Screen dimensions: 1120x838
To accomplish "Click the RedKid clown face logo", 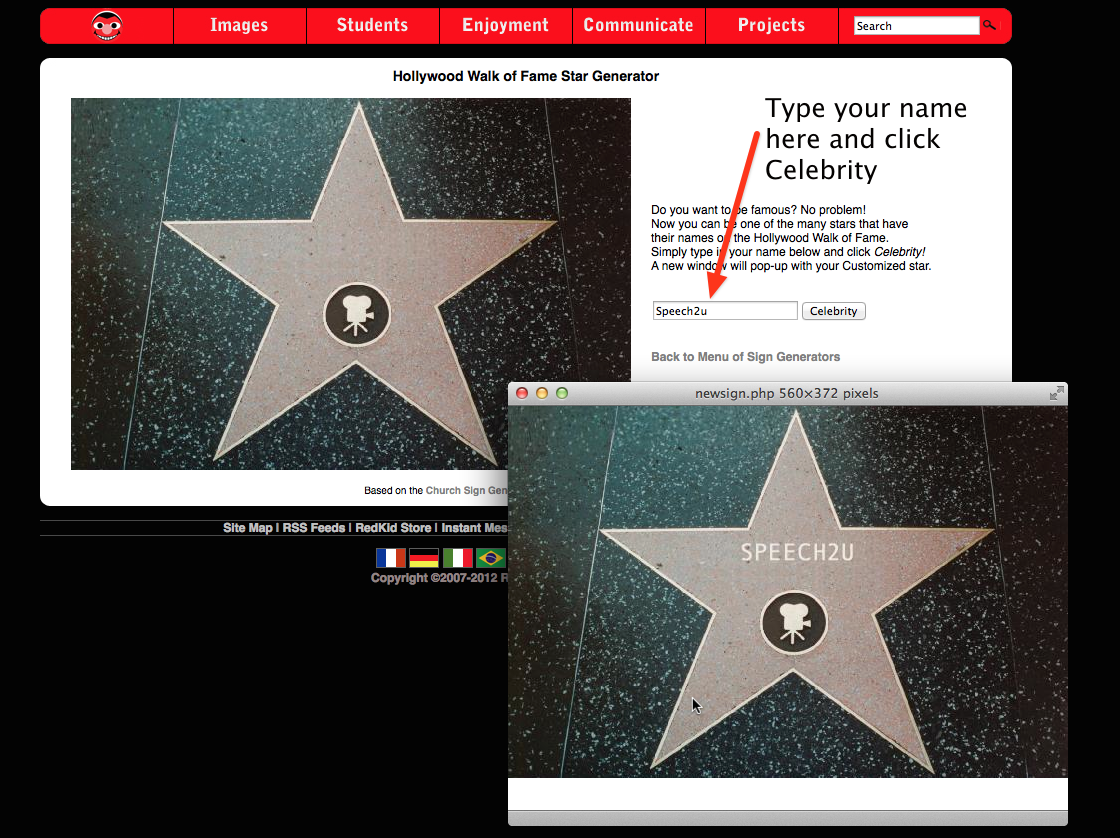I will 107,26.
